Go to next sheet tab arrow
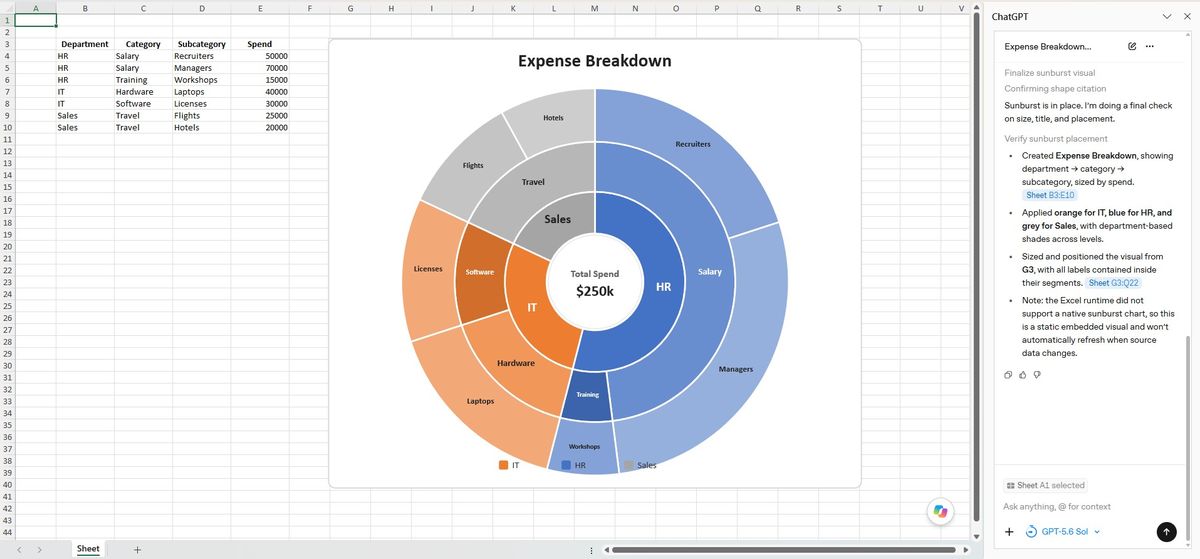The image size is (1200, 559). pyautogui.click(x=39, y=550)
